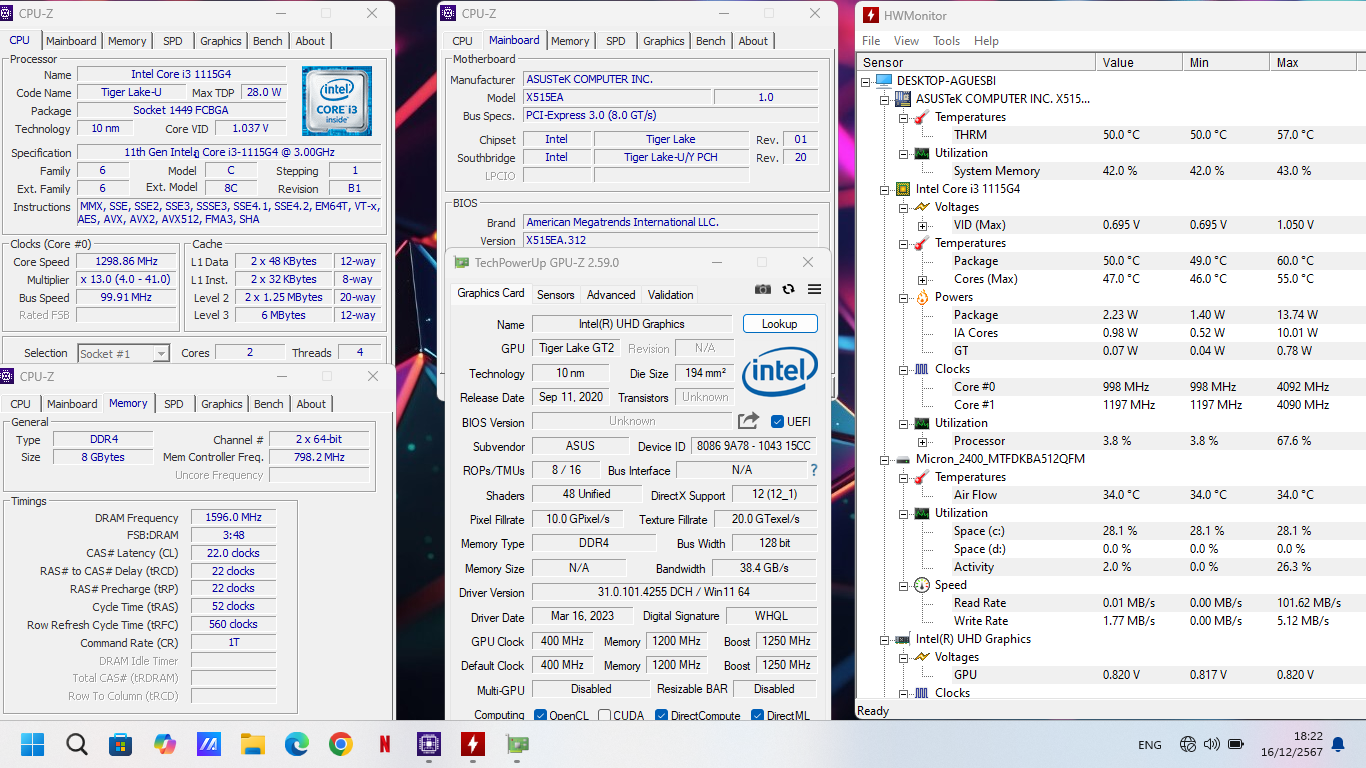The width and height of the screenshot is (1366, 768).
Task: Toggle the DirectCompute checkbox
Action: pyautogui.click(x=661, y=715)
